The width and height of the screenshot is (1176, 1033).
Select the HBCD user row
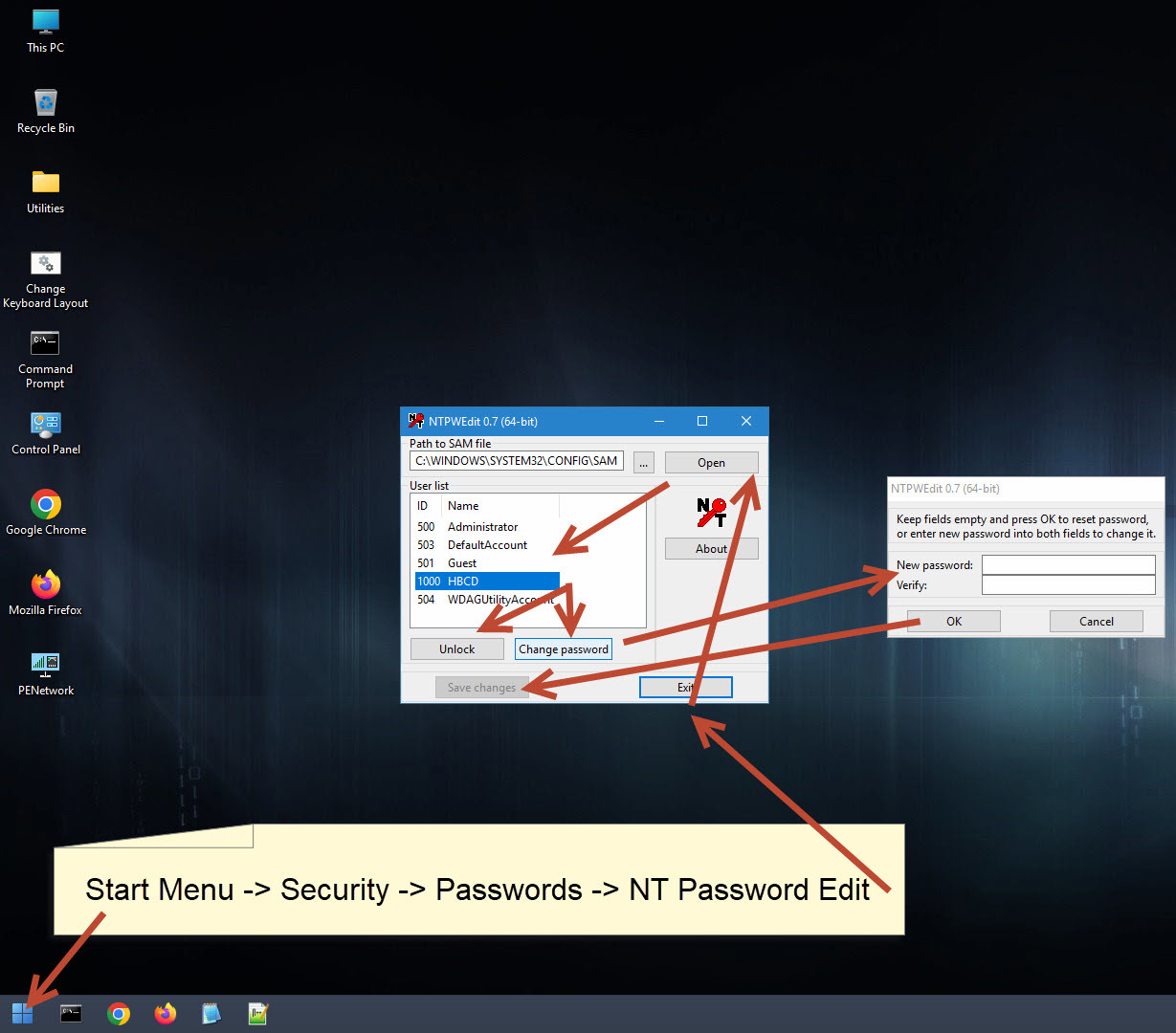pos(487,581)
